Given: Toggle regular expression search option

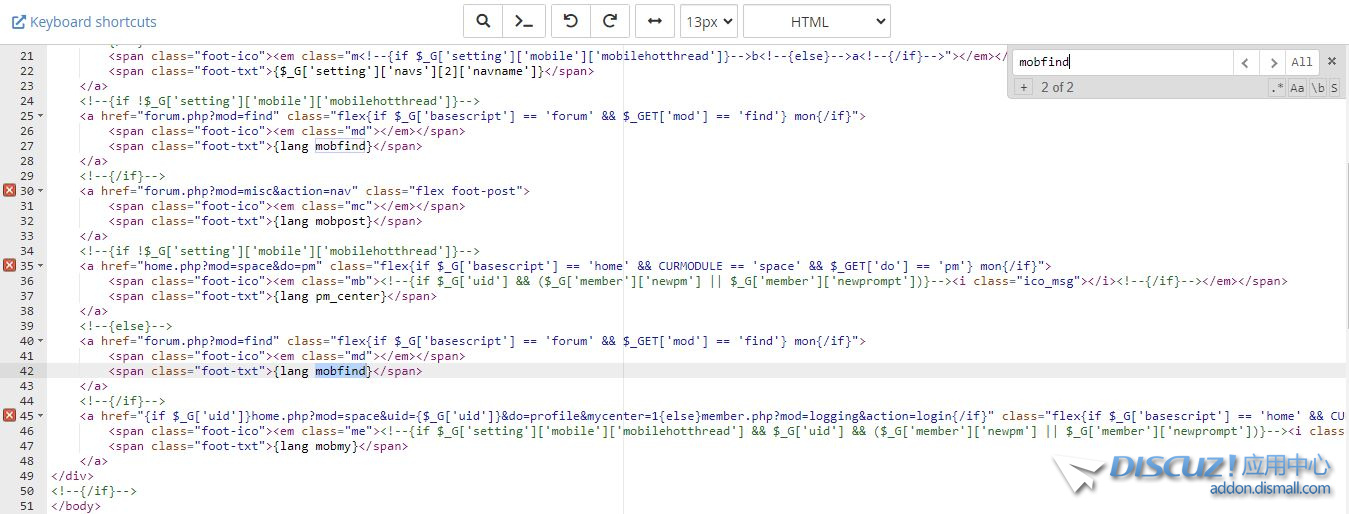Looking at the screenshot, I should 1277,88.
